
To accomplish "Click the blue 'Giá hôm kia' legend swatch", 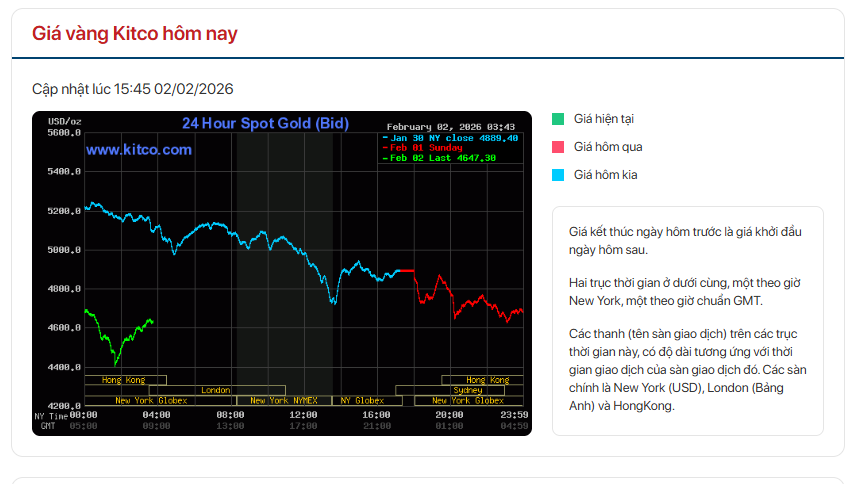I will point(558,175).
